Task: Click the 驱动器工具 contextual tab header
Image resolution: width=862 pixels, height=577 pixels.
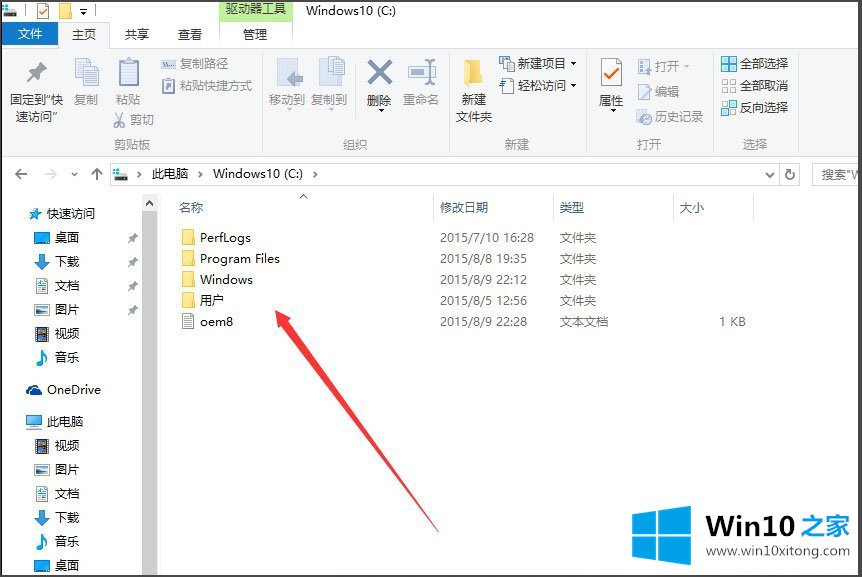Action: point(256,10)
